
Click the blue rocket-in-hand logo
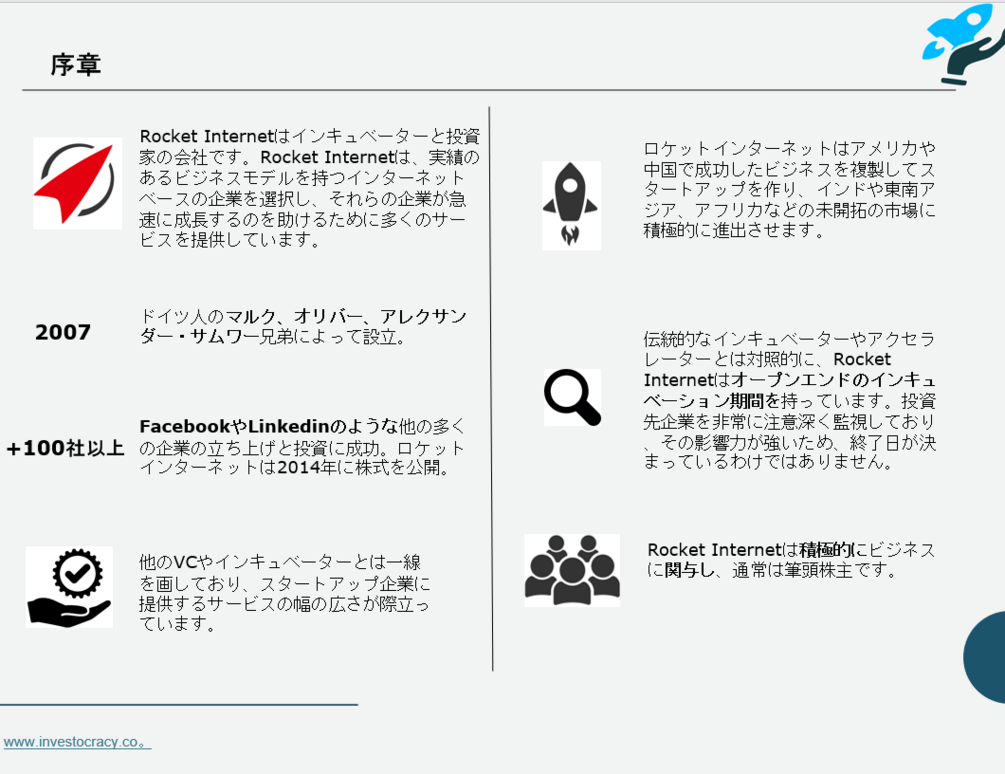point(964,44)
